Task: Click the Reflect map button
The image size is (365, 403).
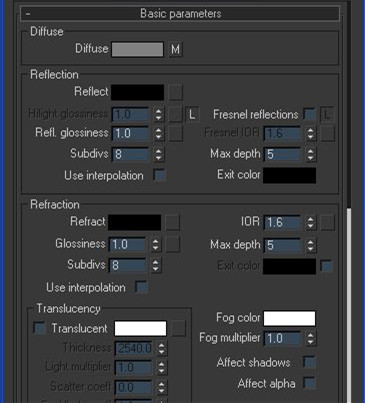Action: tap(175, 92)
